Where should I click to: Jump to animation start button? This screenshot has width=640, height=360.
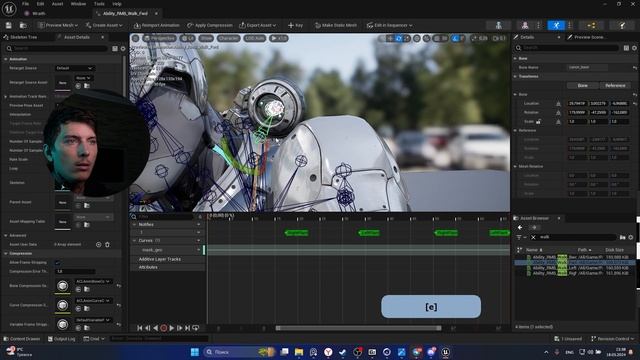click(140, 328)
